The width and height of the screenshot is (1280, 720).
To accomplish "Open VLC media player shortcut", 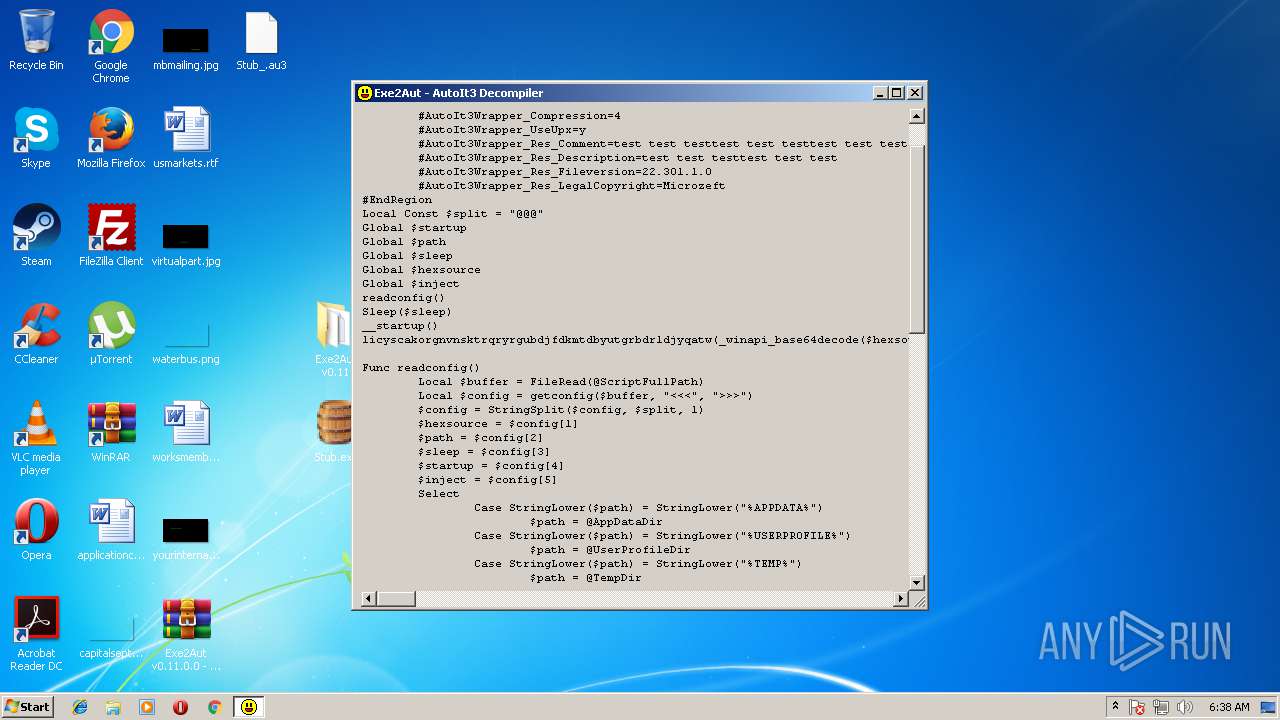I will (x=36, y=439).
